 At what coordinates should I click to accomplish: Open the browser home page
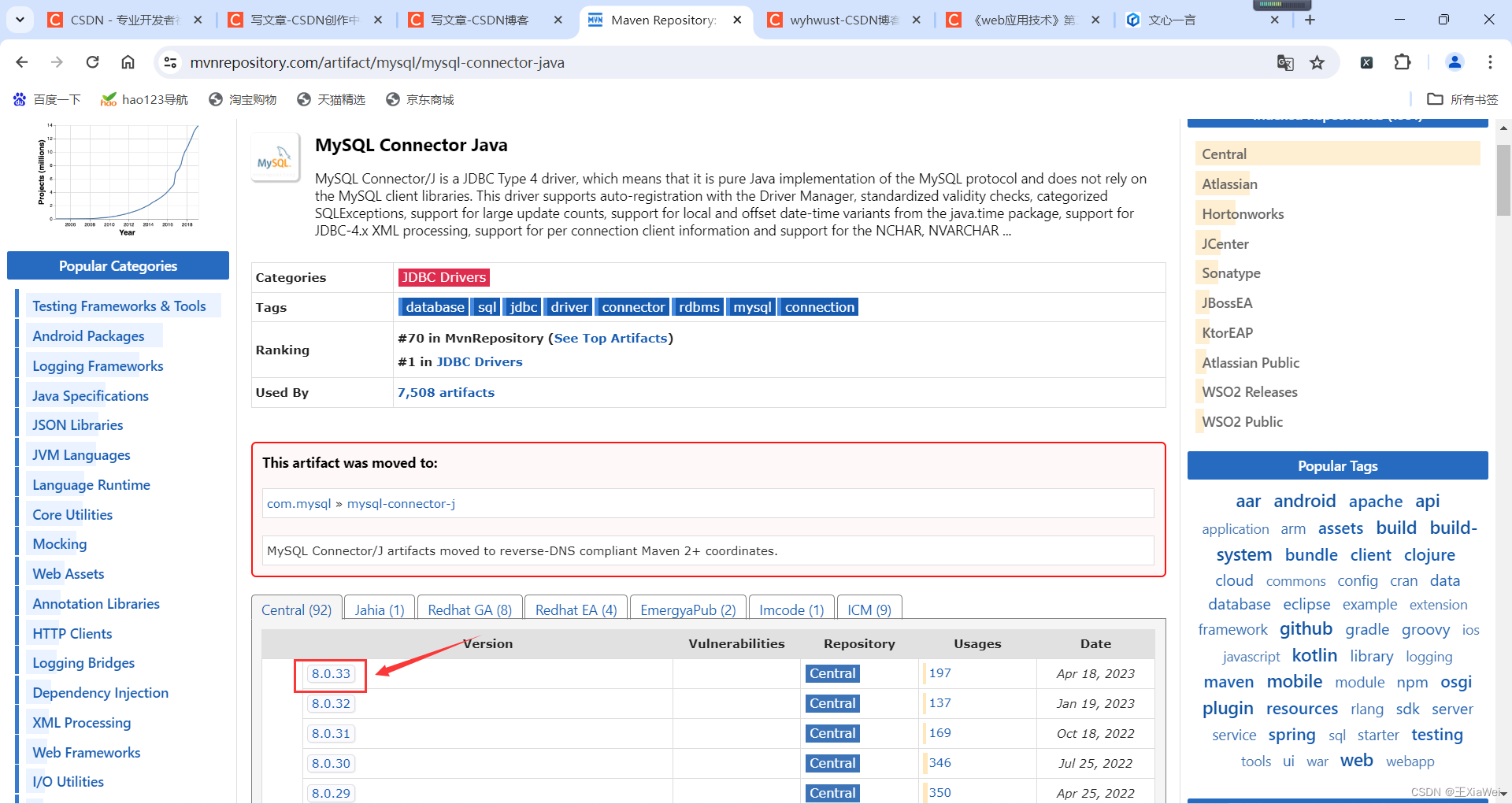pos(128,62)
